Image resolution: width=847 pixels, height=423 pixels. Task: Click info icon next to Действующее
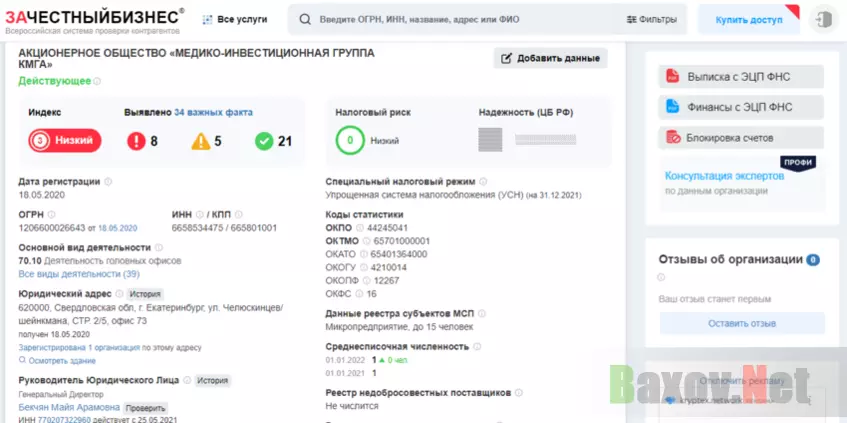click(x=97, y=82)
